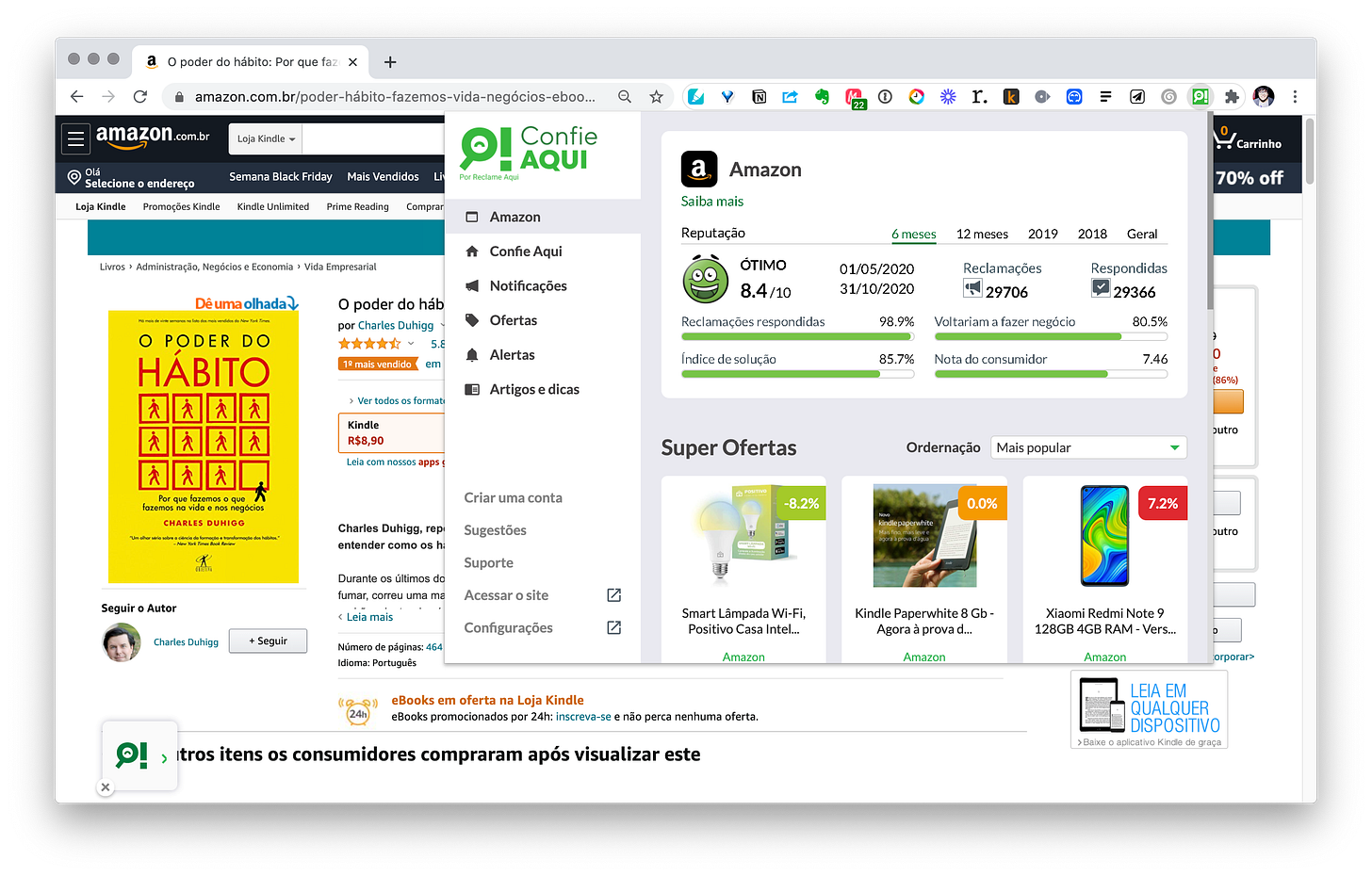Click 'Sugestões' in popup sidebar
The width and height of the screenshot is (1372, 876).
(x=495, y=530)
